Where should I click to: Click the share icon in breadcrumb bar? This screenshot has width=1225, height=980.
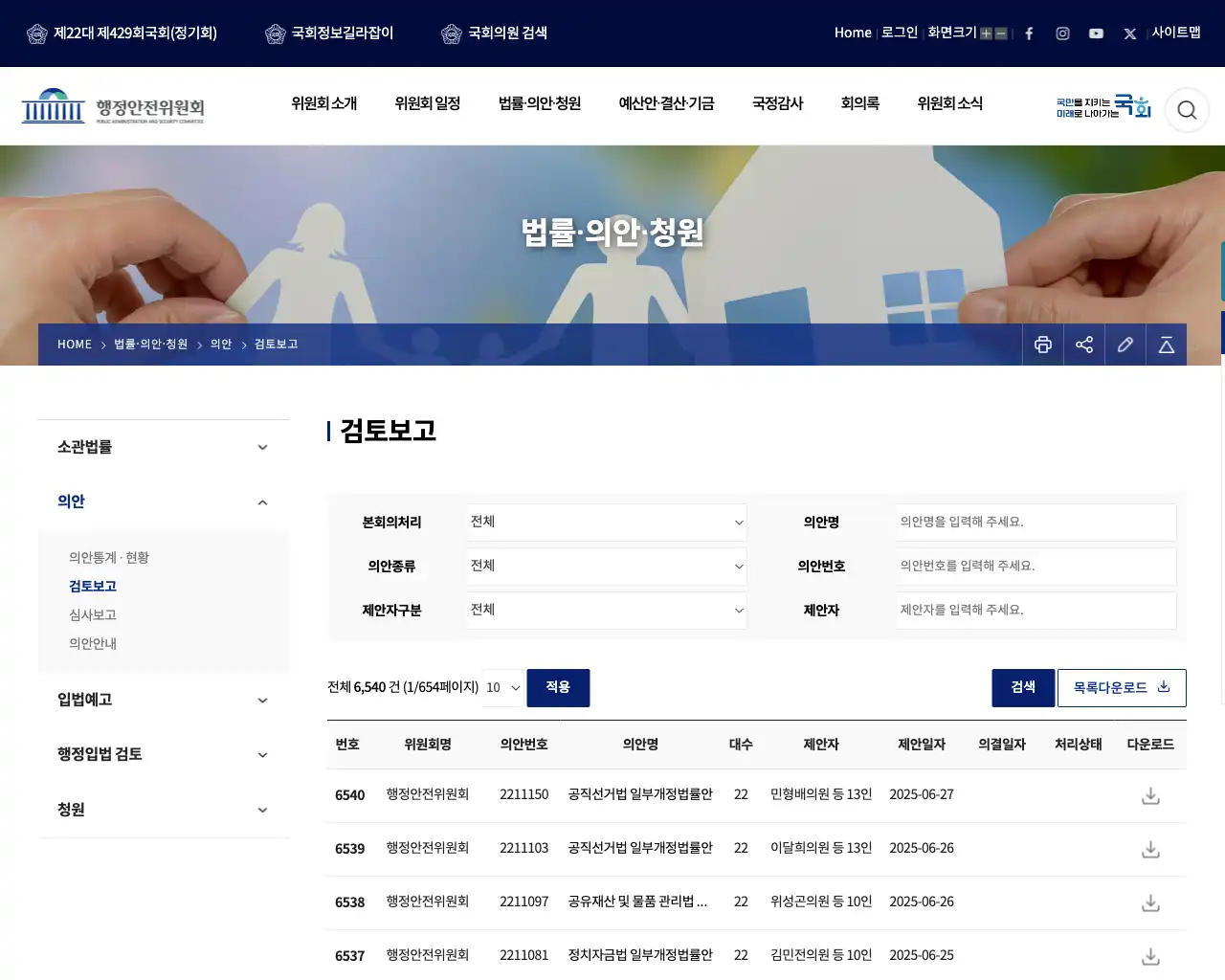[1084, 345]
